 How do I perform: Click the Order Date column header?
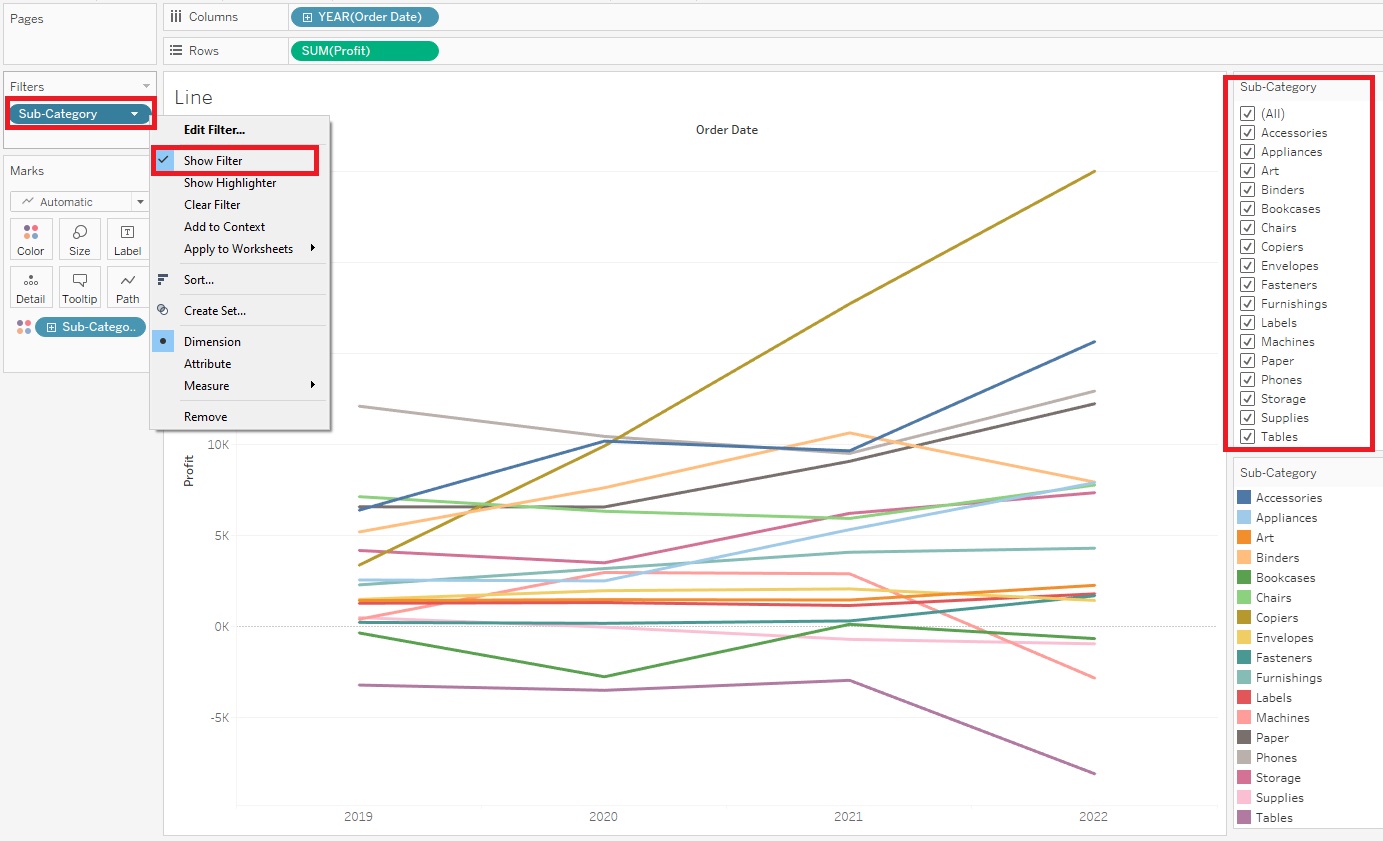(727, 130)
